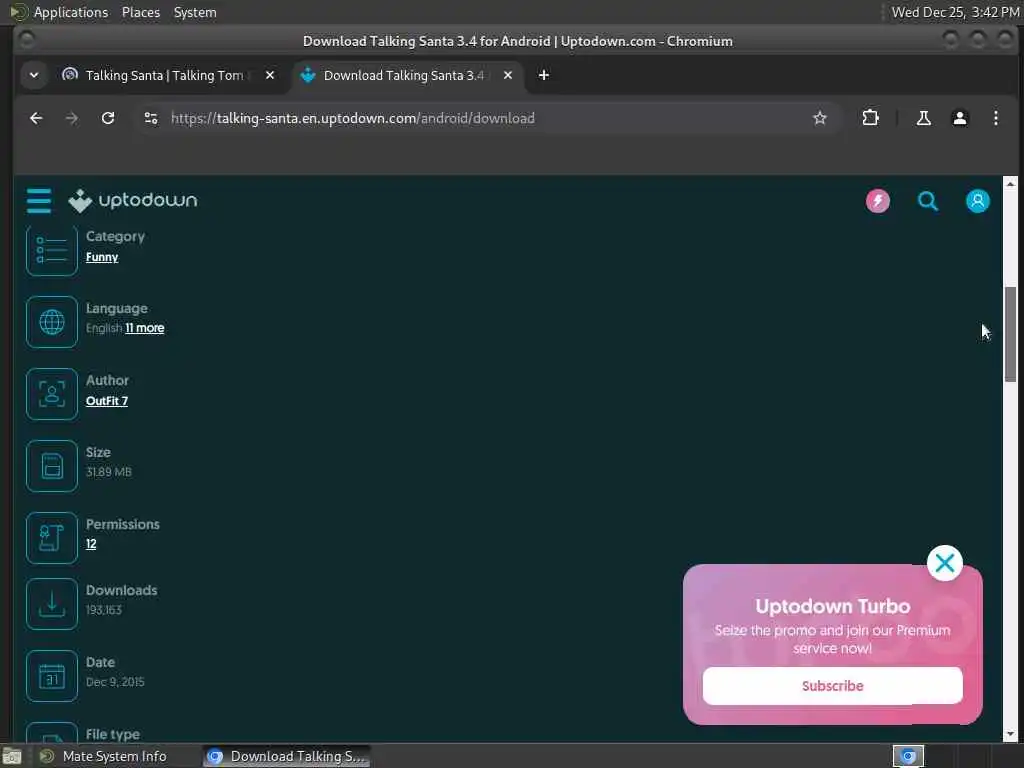
Task: Close the Download Talking Santa 3.4 tab
Action: 507,75
